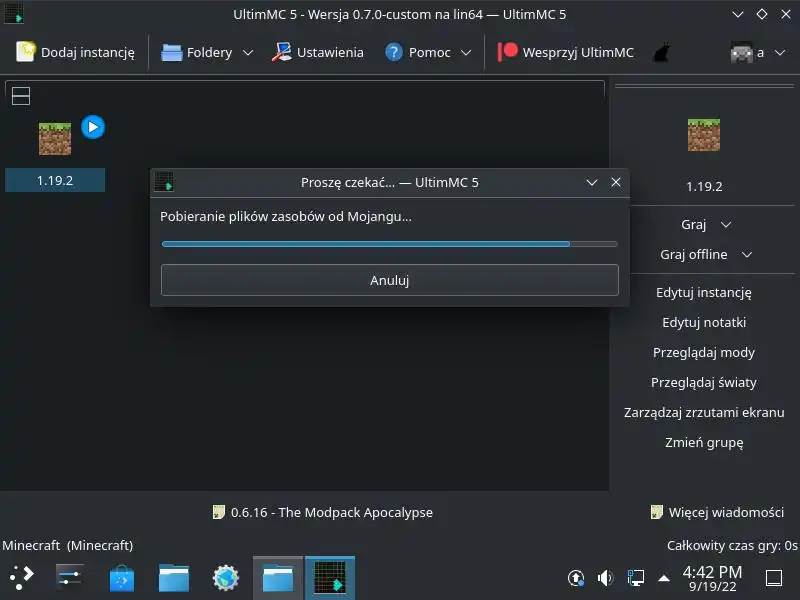Image resolution: width=800 pixels, height=600 pixels.
Task: Close the Proszę czekać dialog
Action: 616,182
